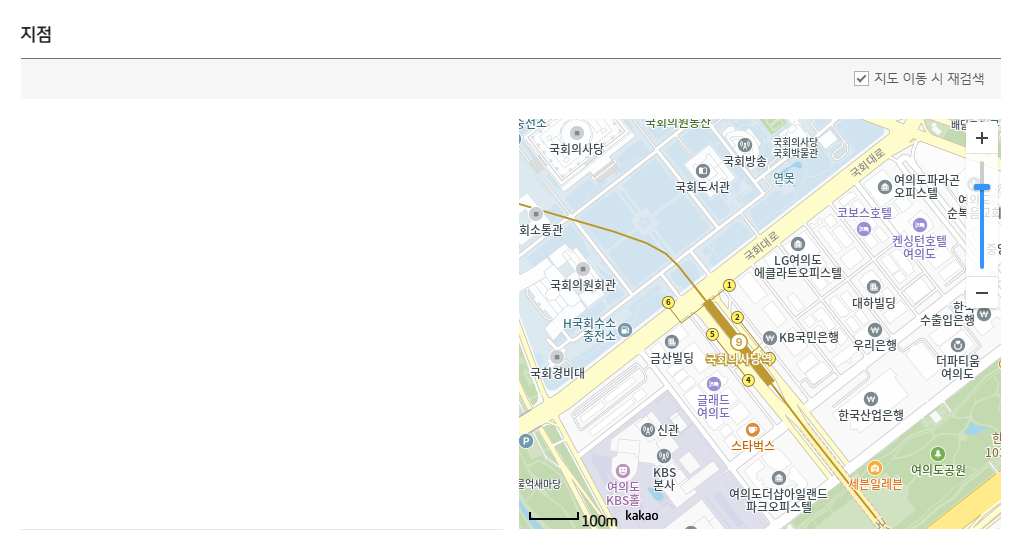Click the 국회소통관 marker icon
Image resolution: width=1029 pixels, height=559 pixels.
coord(536,214)
